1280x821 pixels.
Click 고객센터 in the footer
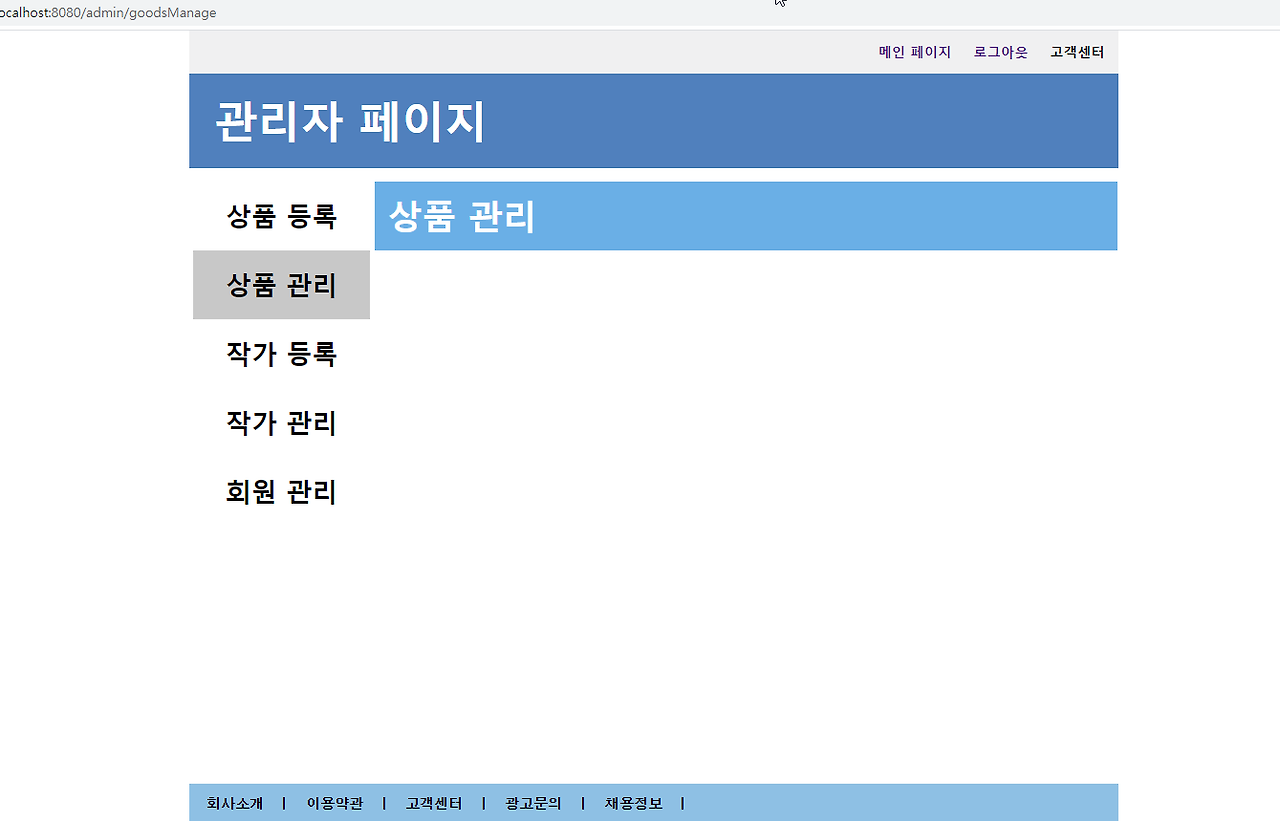(x=434, y=803)
